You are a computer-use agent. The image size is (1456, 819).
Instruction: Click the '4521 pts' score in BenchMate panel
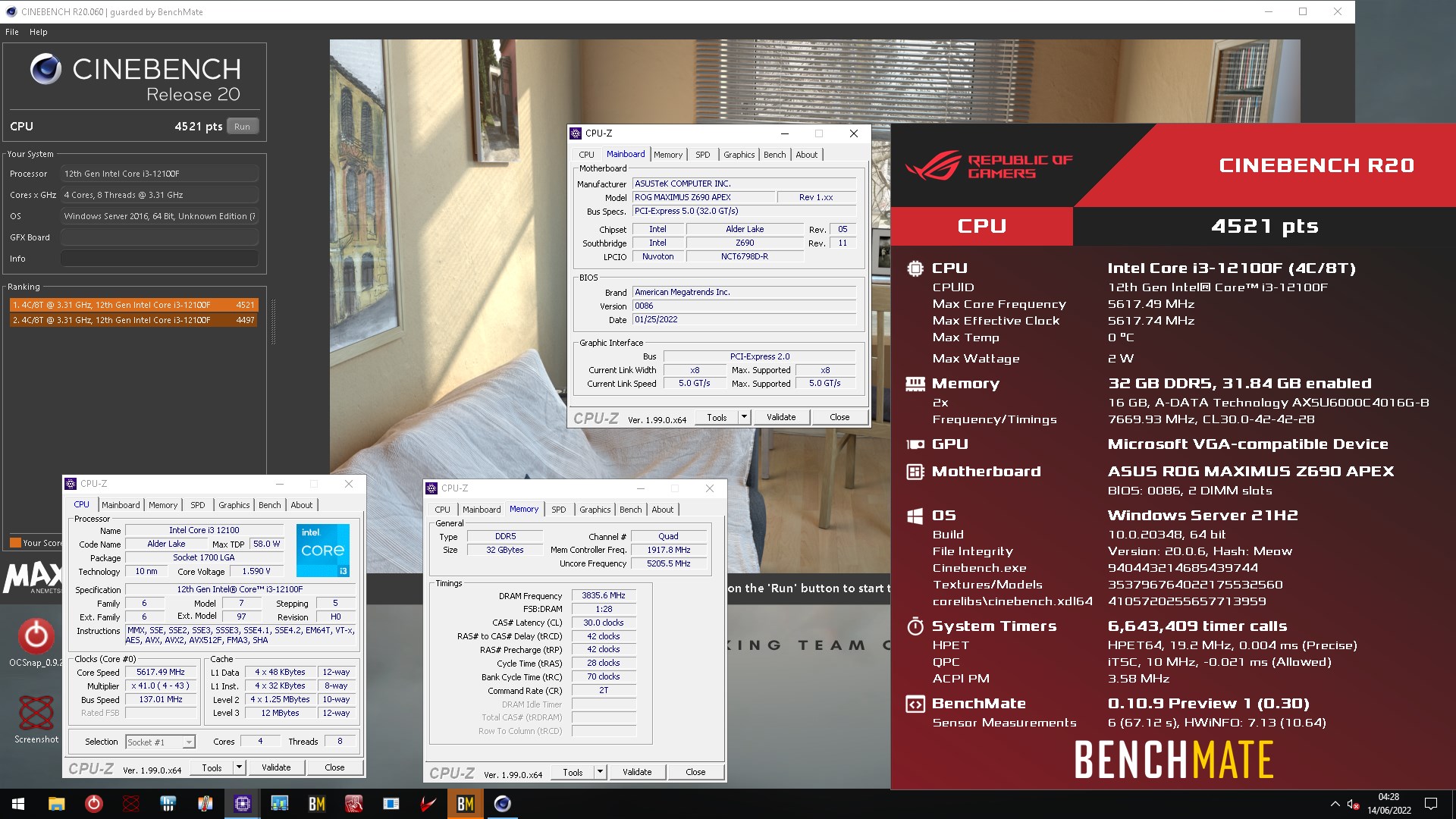click(1264, 226)
